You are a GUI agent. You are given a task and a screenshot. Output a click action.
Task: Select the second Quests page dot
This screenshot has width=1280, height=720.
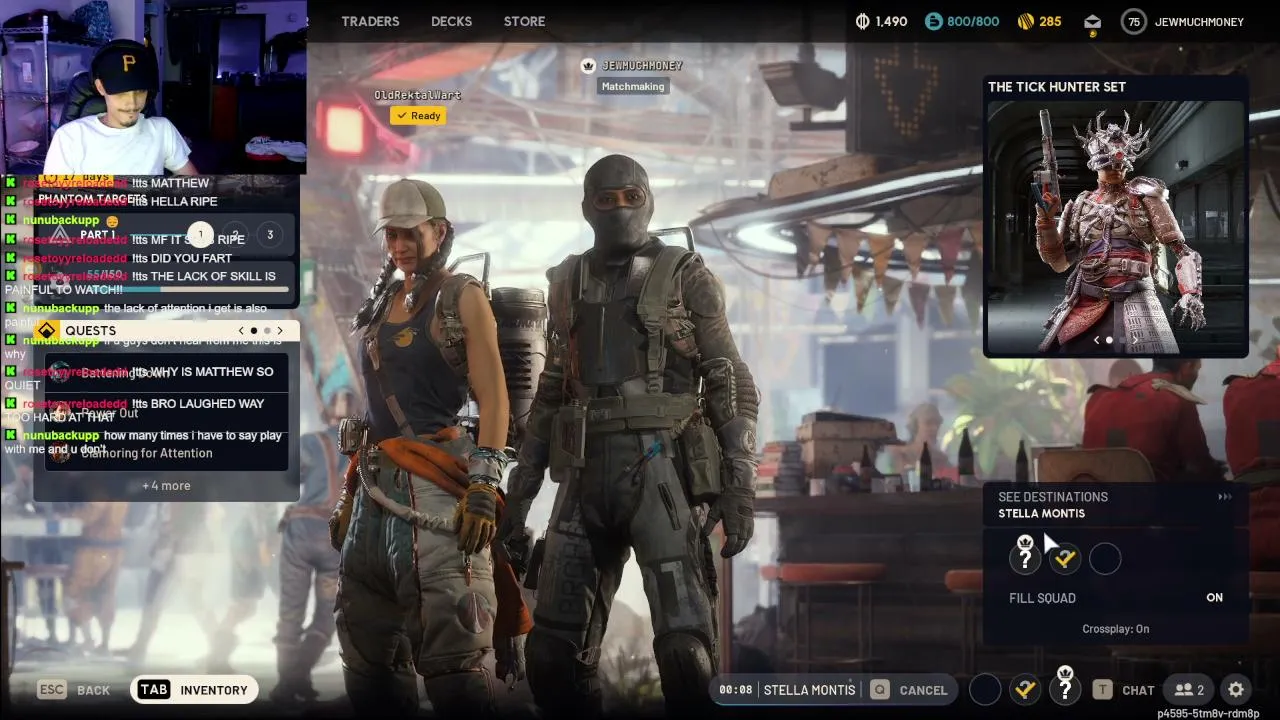tap(267, 330)
